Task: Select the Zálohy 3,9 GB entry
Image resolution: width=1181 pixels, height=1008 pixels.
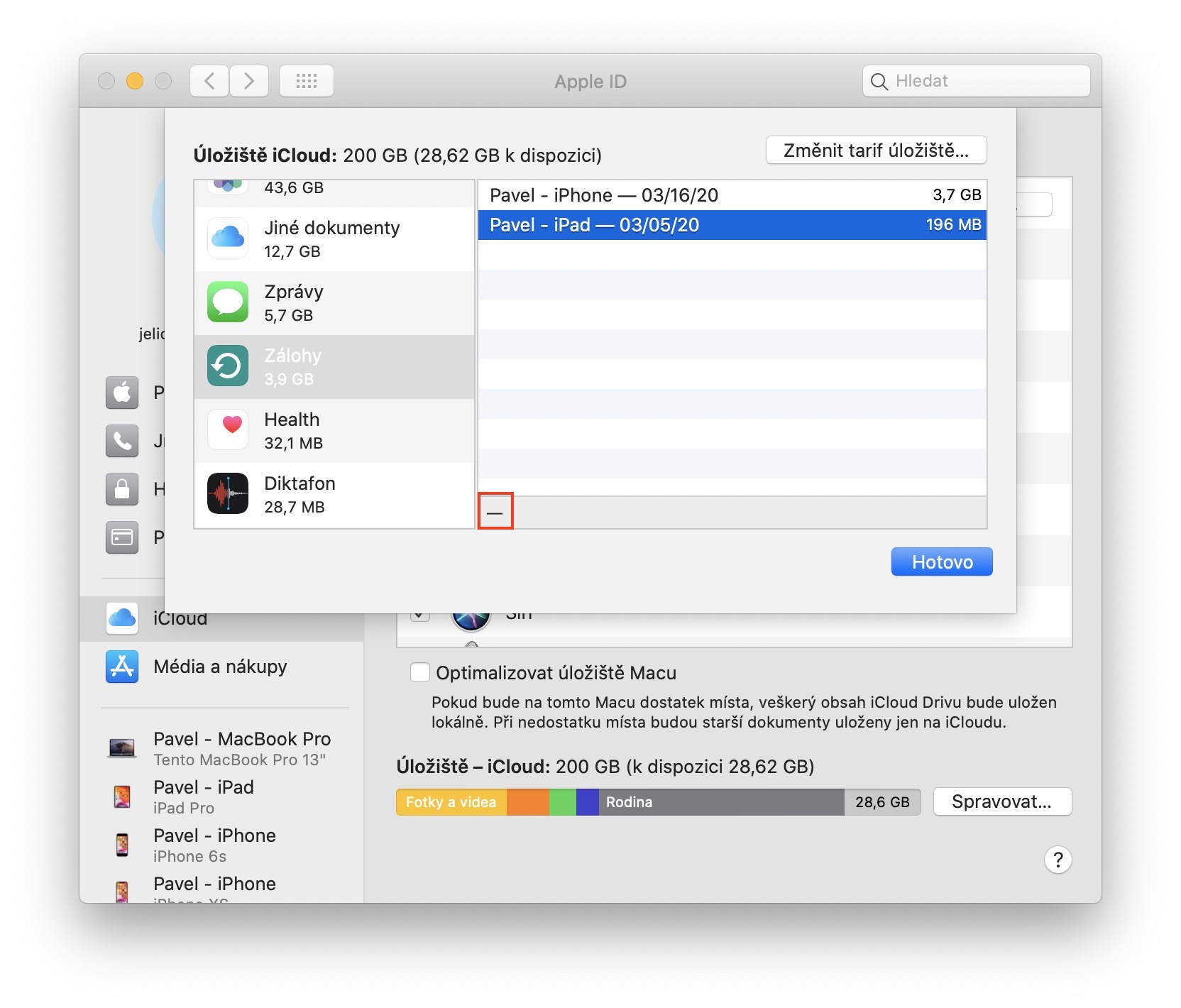Action: coord(334,367)
